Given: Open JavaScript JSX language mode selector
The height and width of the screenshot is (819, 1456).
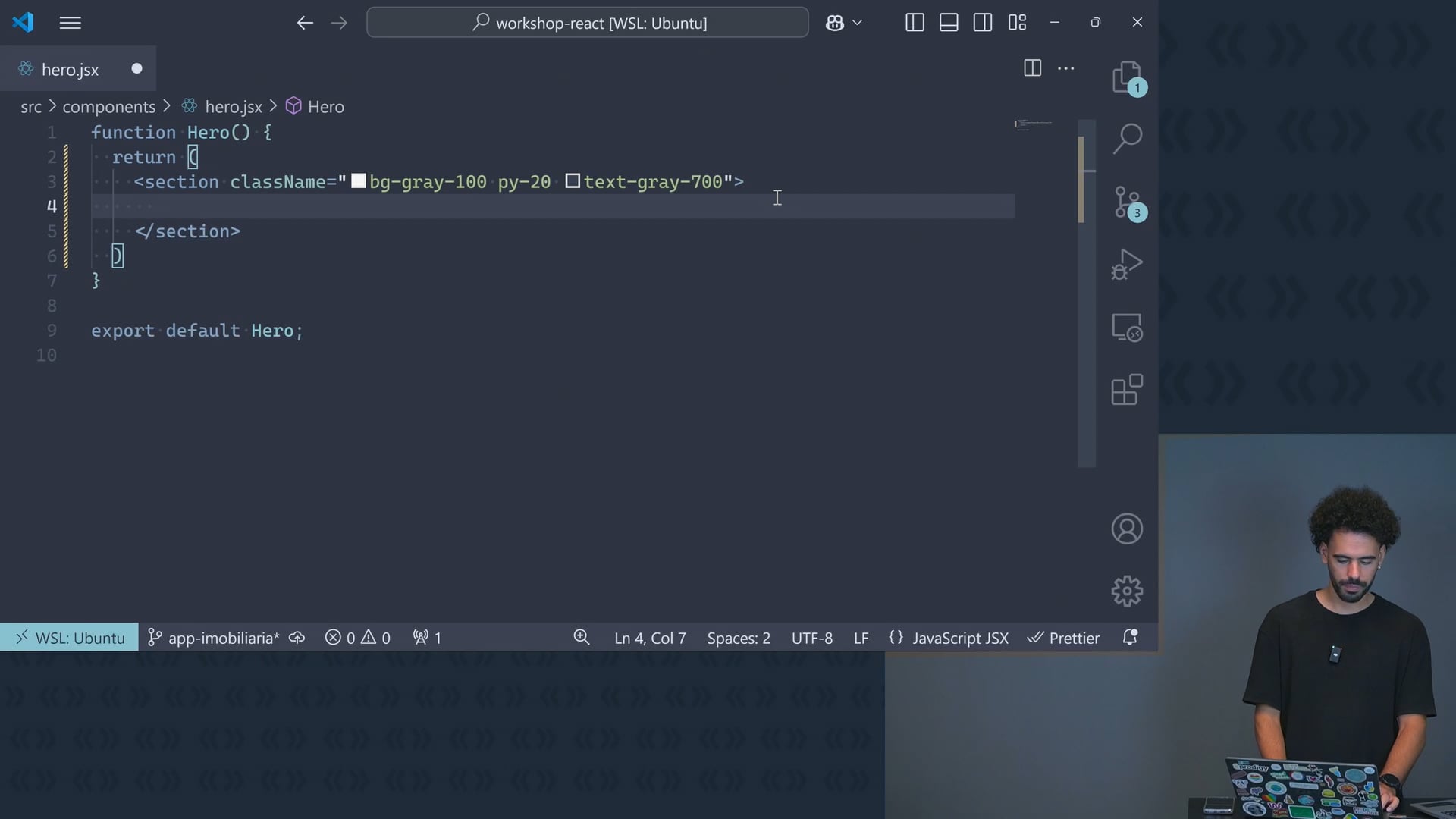Looking at the screenshot, I should pyautogui.click(x=960, y=639).
